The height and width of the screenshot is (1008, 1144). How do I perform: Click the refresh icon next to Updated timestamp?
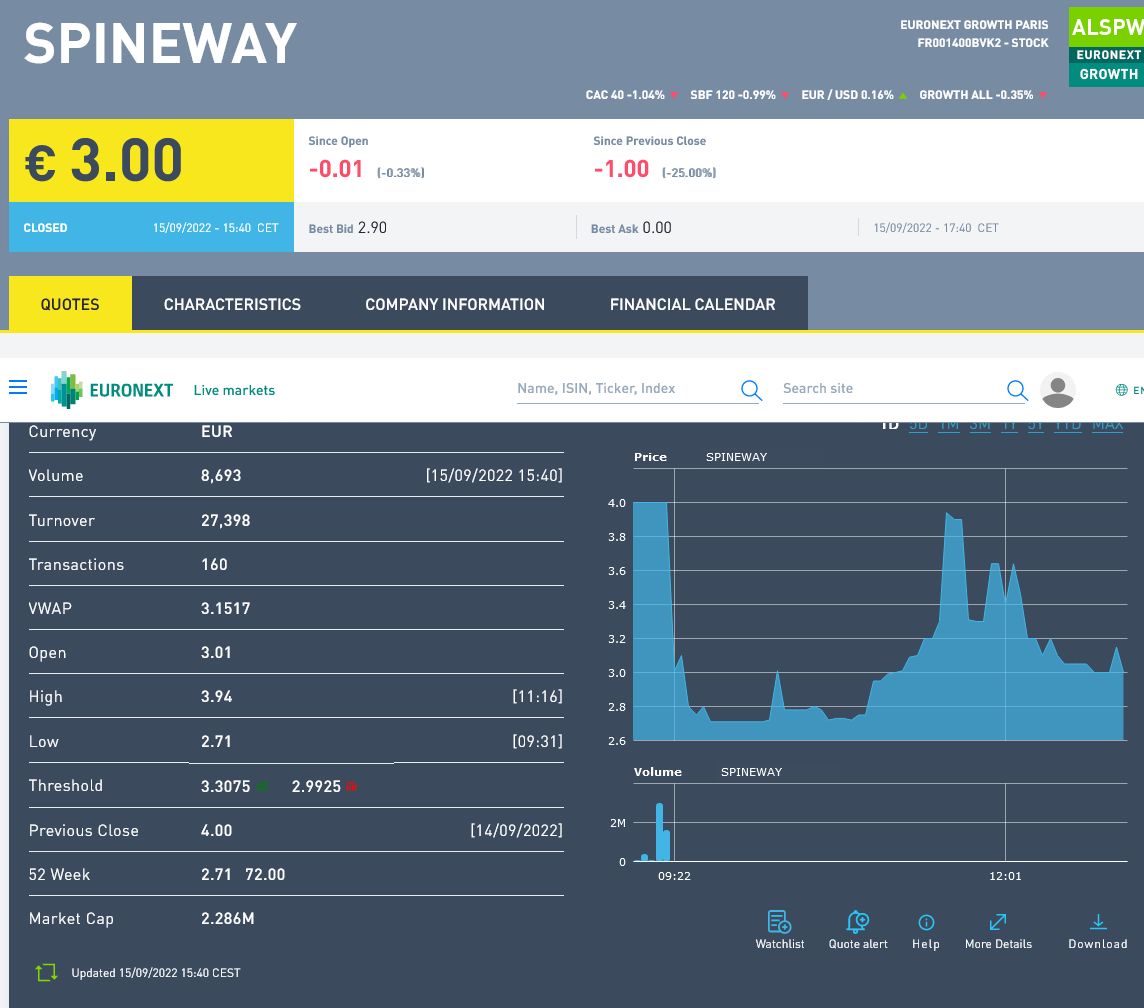pos(46,971)
